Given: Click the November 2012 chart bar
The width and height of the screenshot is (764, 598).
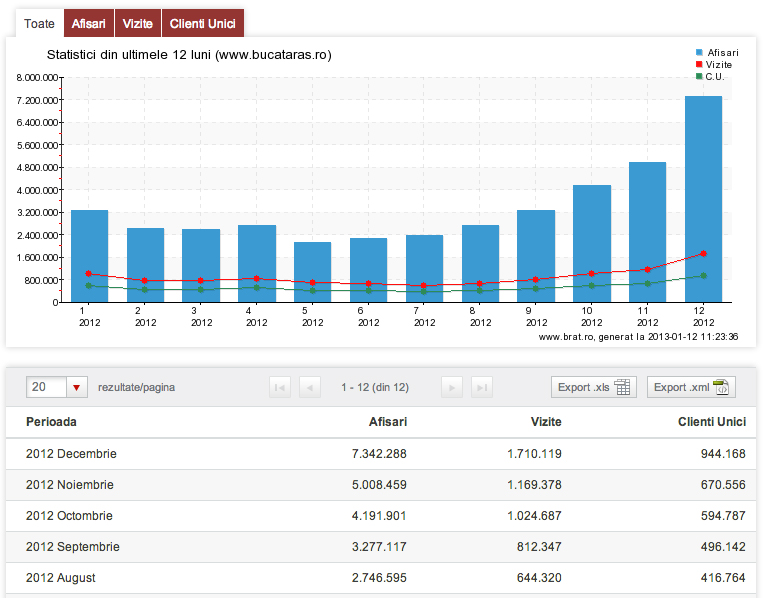Looking at the screenshot, I should 647,232.
